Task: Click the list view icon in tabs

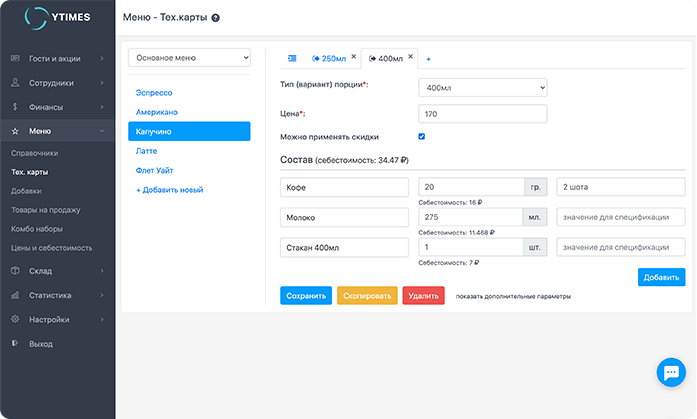Action: coord(292,59)
